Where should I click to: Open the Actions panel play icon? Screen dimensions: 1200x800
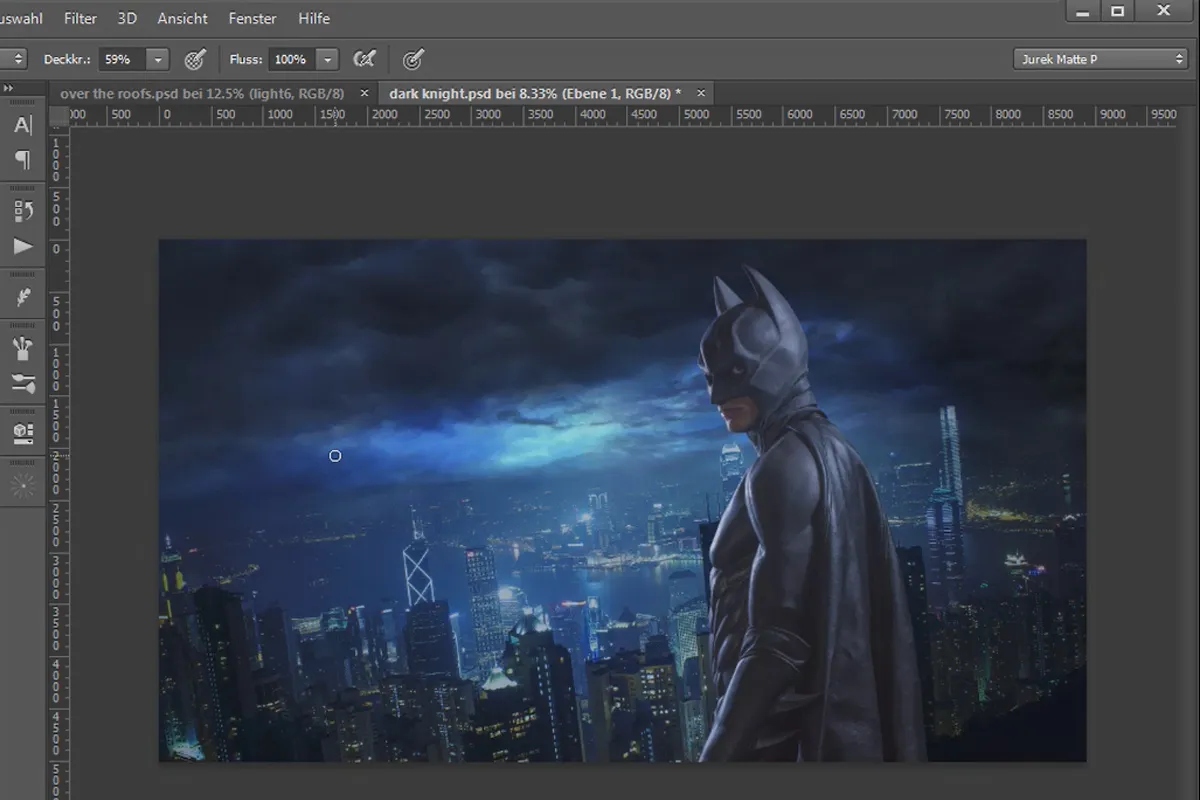(x=23, y=247)
